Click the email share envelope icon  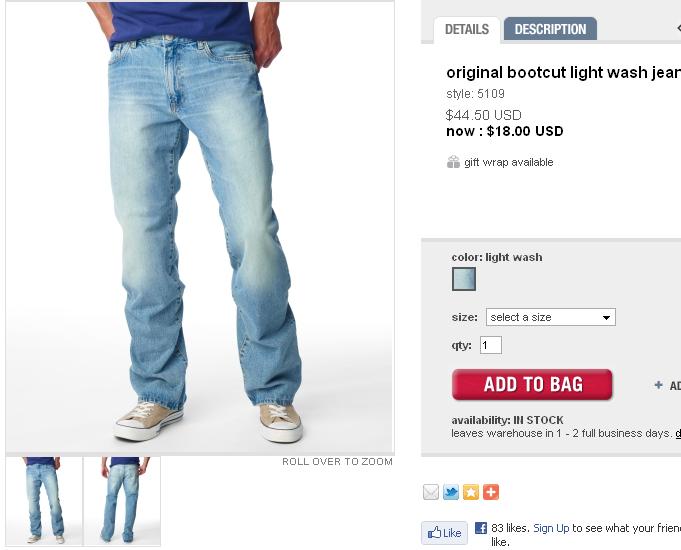pyautogui.click(x=430, y=492)
